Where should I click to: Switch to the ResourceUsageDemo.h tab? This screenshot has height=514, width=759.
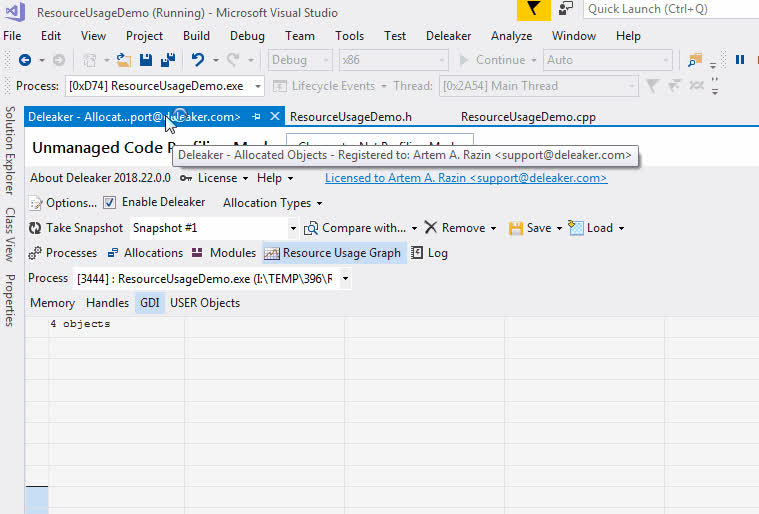tap(351, 117)
